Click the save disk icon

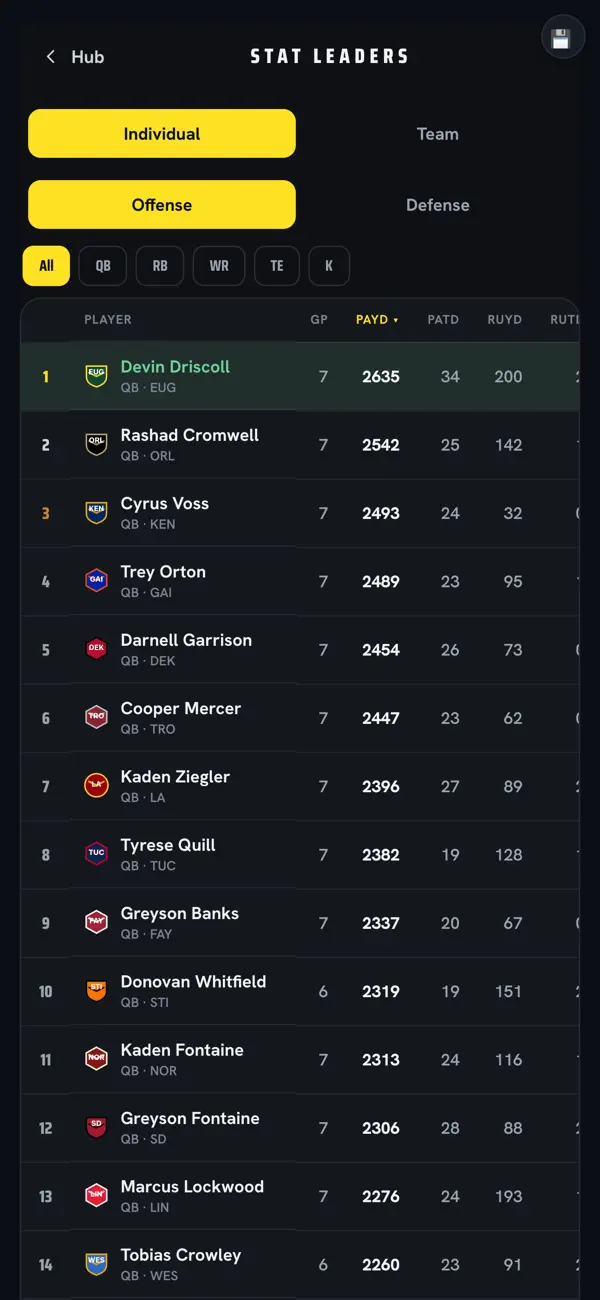click(561, 39)
